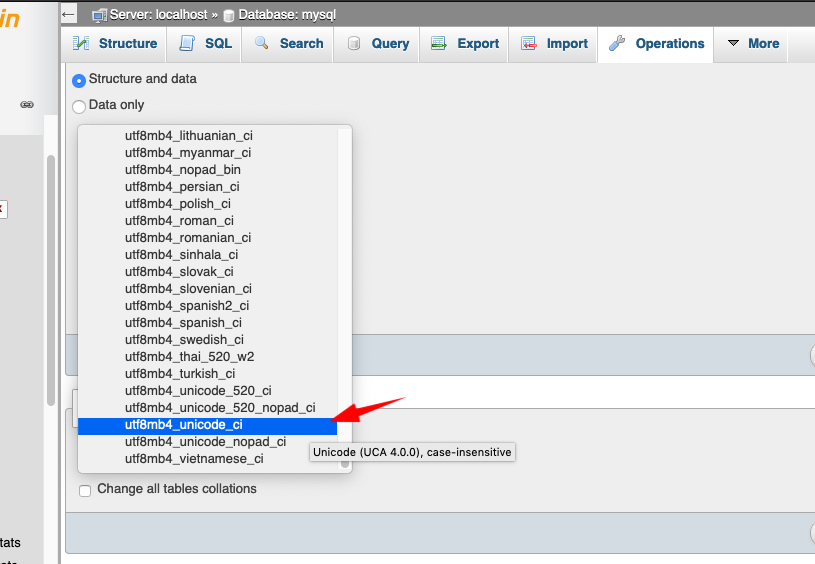Click the collation list scrollbar thumb
The height and width of the screenshot is (564, 815).
point(345,463)
